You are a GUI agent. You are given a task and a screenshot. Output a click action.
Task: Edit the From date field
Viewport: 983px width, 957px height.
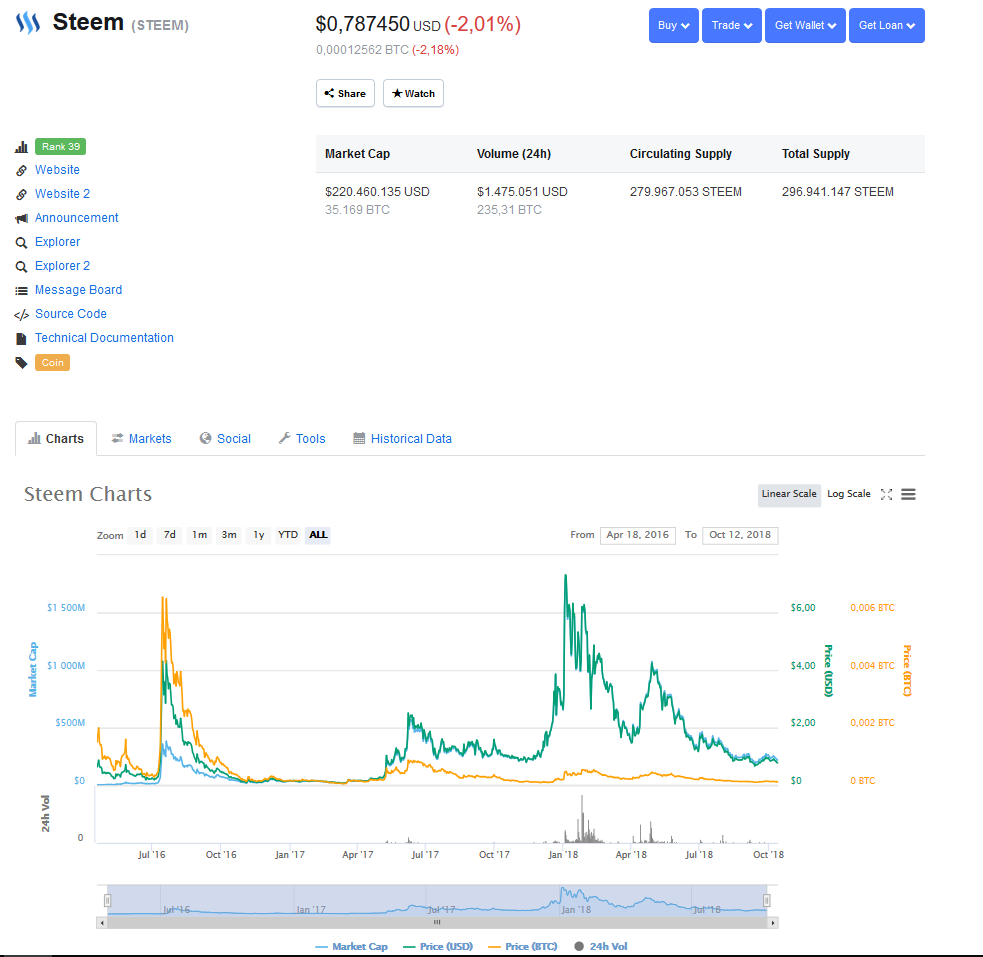[638, 535]
